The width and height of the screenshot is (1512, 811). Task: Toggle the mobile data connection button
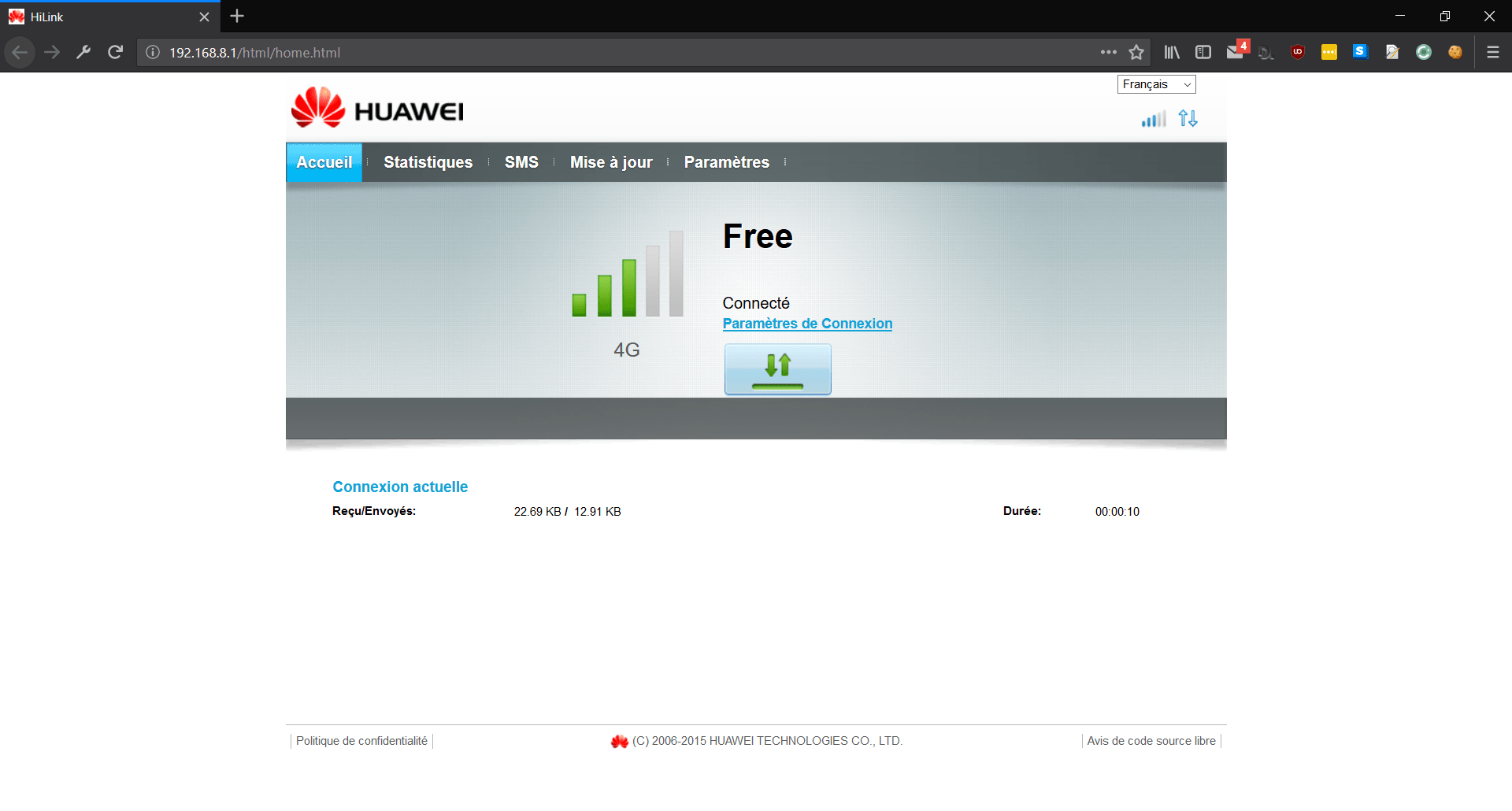pyautogui.click(x=777, y=368)
